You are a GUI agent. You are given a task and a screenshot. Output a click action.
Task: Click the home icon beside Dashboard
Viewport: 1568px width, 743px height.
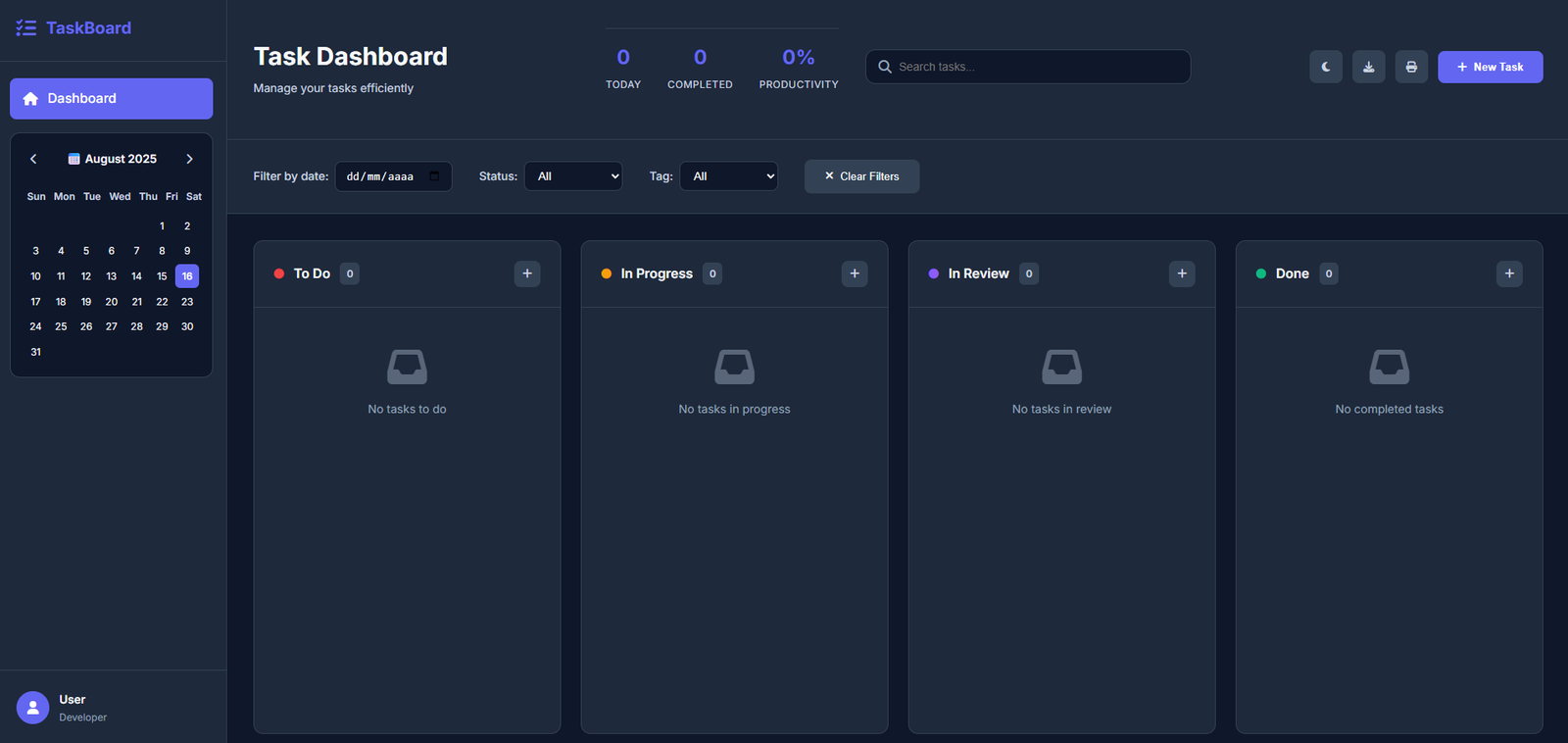point(30,98)
